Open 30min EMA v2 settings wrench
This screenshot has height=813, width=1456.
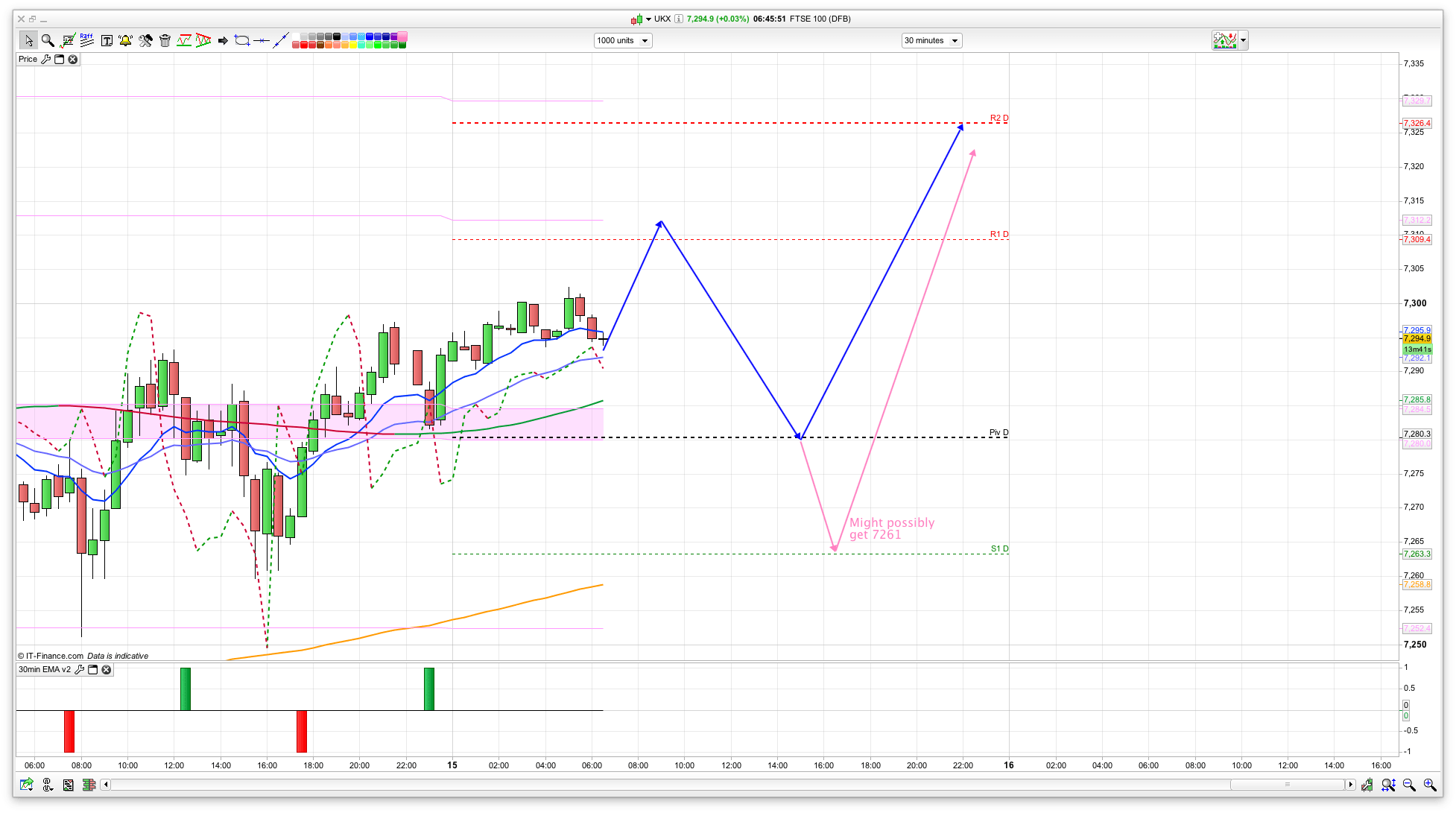tap(80, 670)
